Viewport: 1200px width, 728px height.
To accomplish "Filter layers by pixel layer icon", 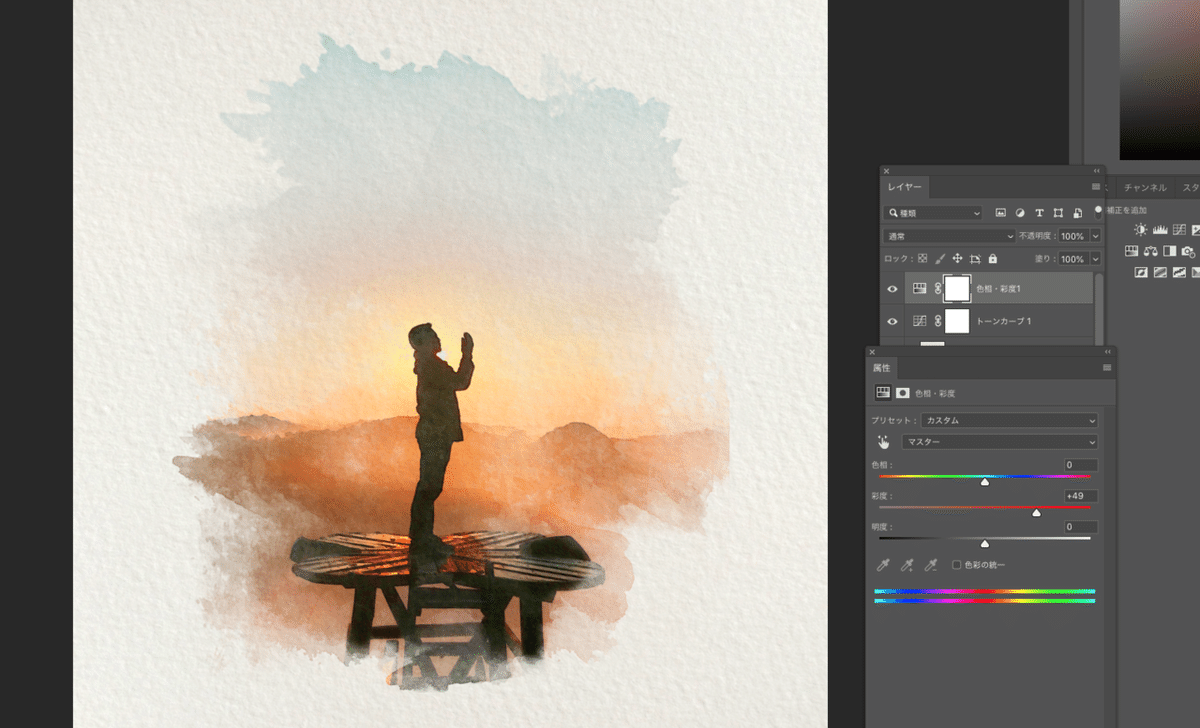I will click(x=1001, y=213).
